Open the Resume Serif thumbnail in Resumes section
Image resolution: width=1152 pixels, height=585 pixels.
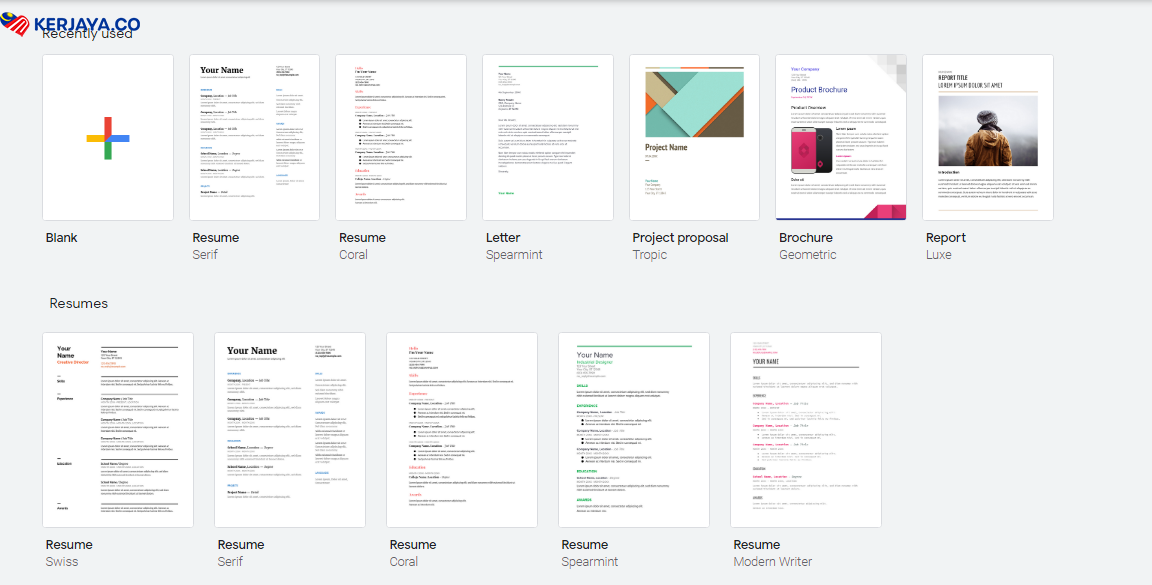pos(290,430)
